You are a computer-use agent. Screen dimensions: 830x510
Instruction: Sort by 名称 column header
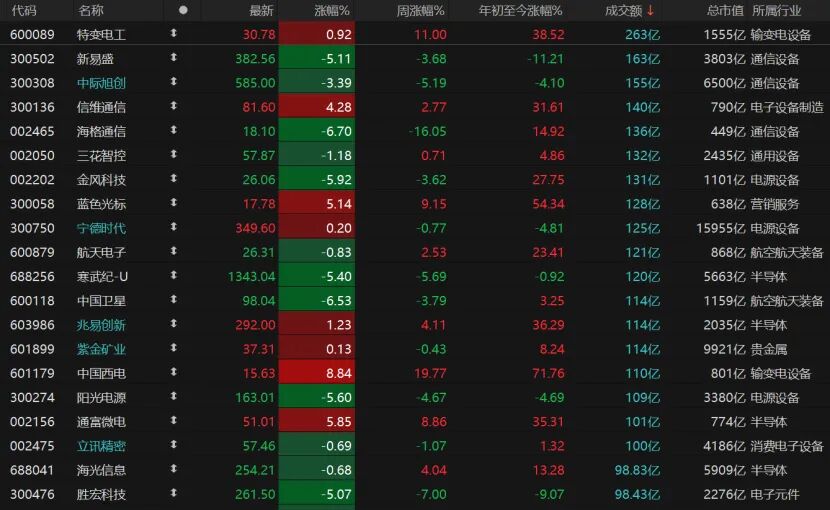click(x=91, y=10)
